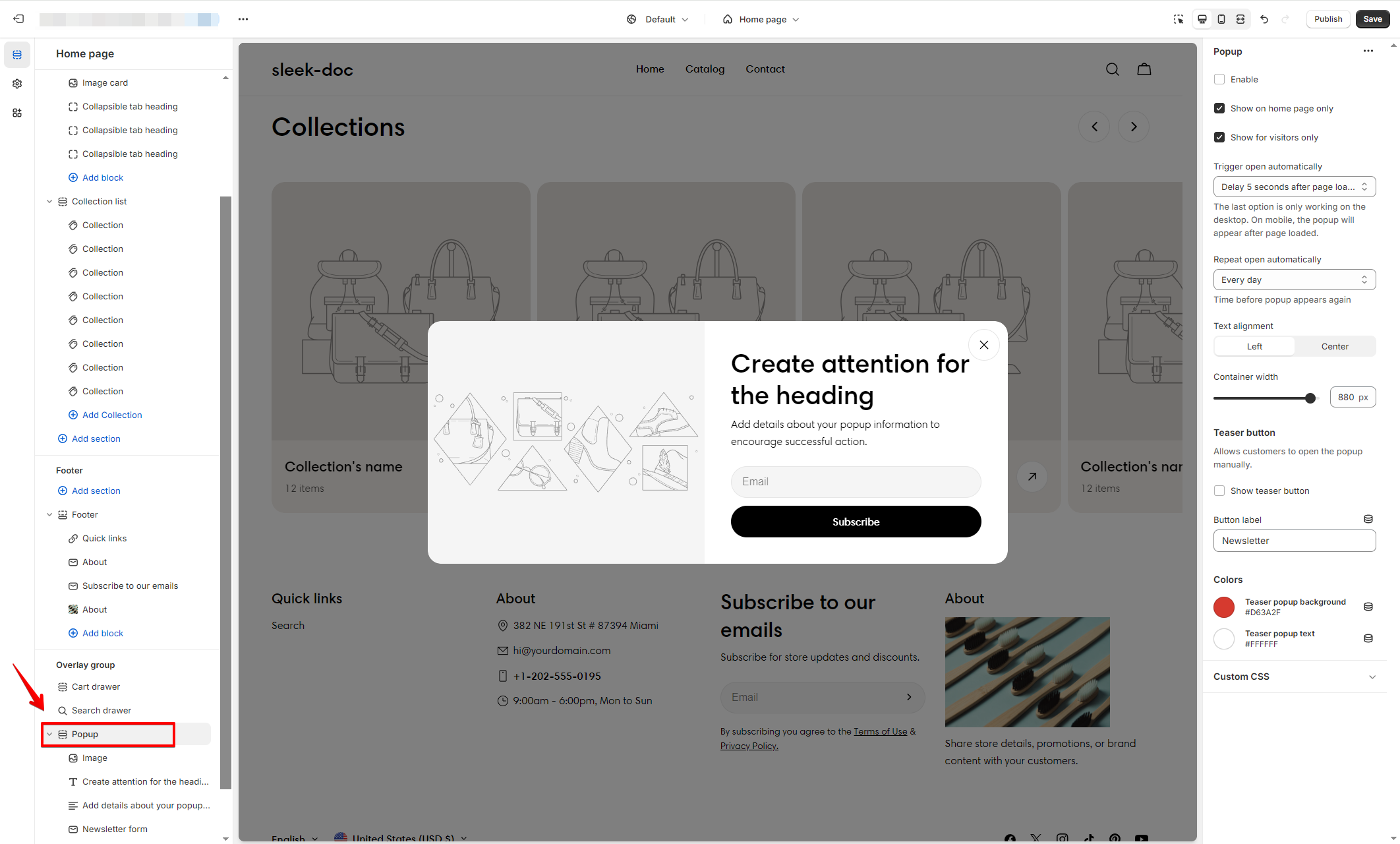1400x844 pixels.
Task: Enable the popup checkbox
Action: pos(1219,79)
